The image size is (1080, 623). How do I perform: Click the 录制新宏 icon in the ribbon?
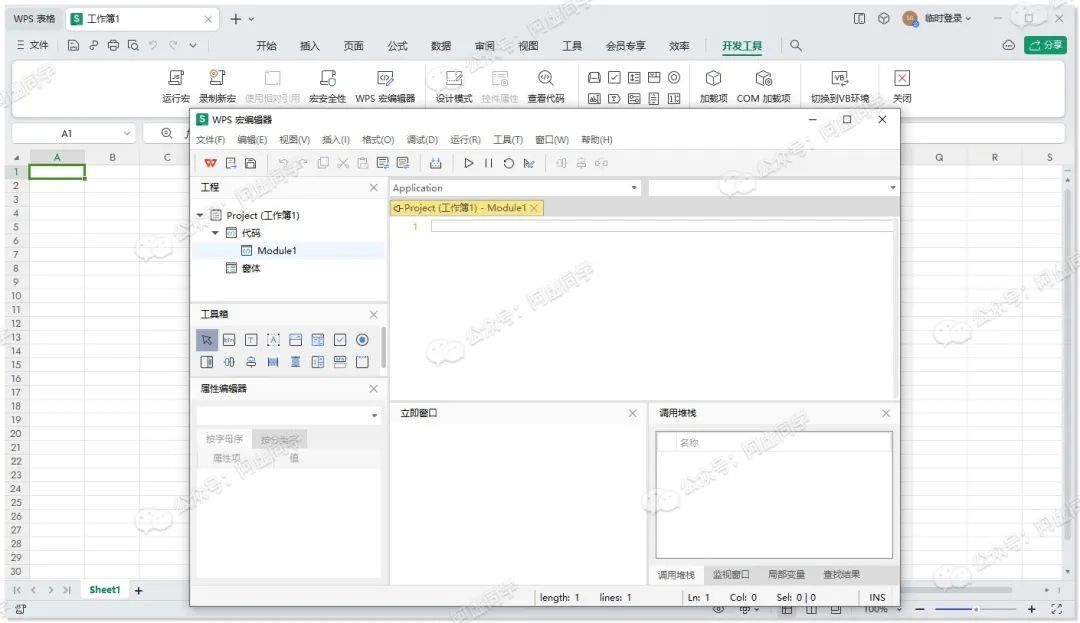217,85
